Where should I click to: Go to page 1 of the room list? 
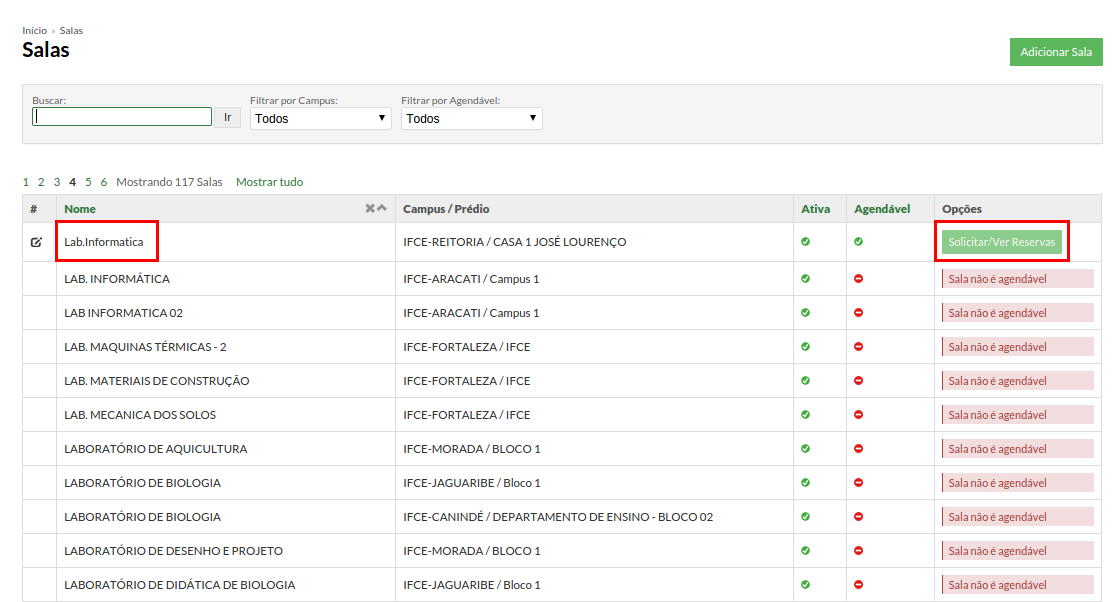click(26, 182)
